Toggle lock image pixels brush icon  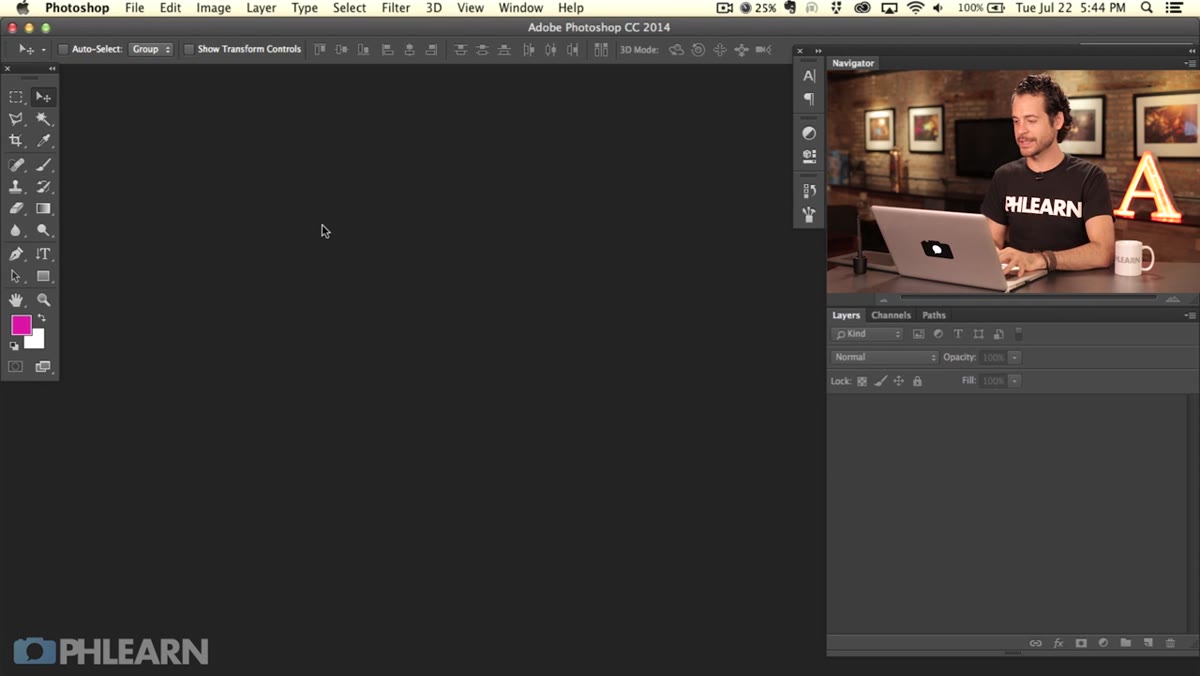(x=881, y=381)
